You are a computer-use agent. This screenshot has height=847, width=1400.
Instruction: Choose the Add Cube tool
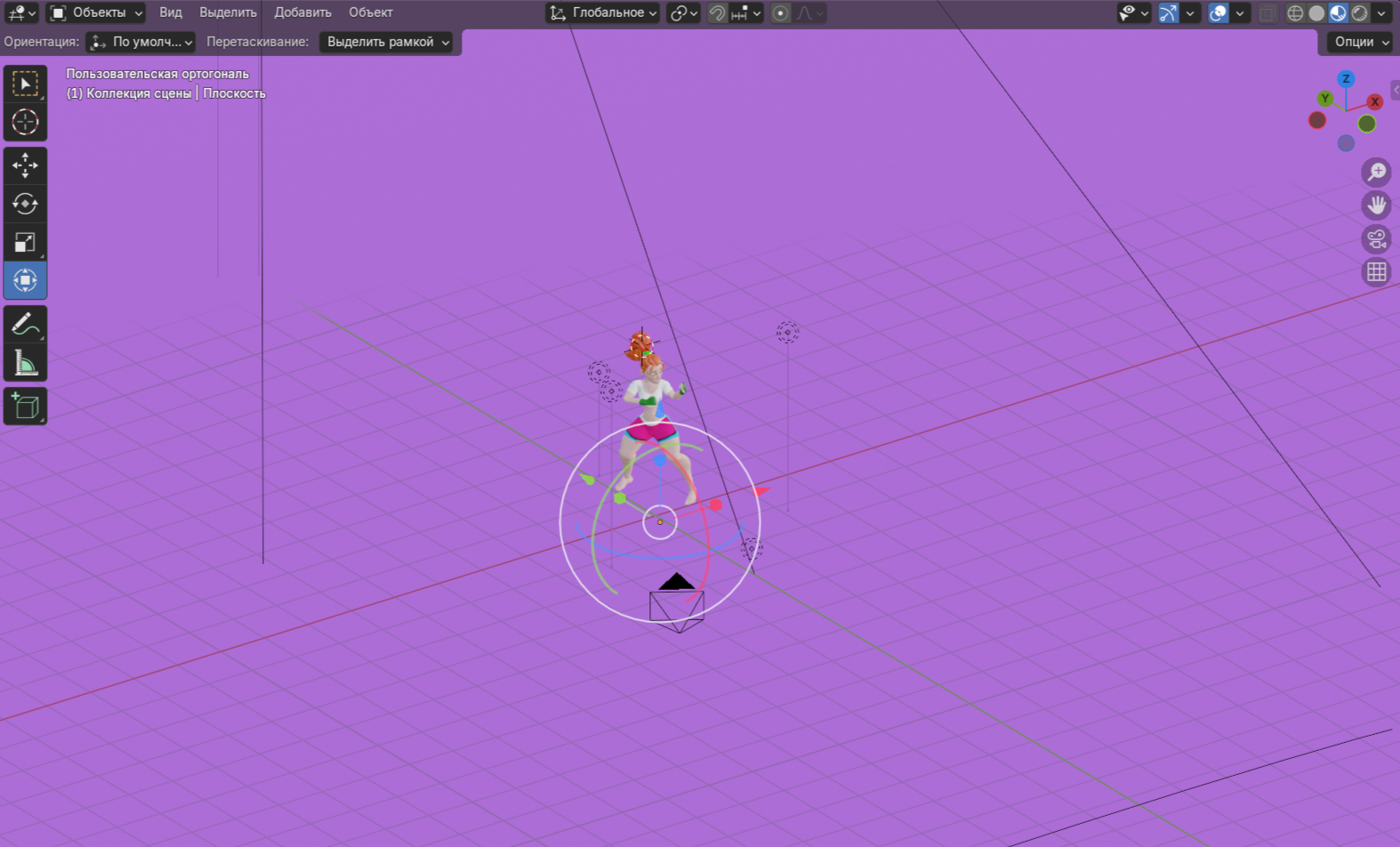(25, 407)
